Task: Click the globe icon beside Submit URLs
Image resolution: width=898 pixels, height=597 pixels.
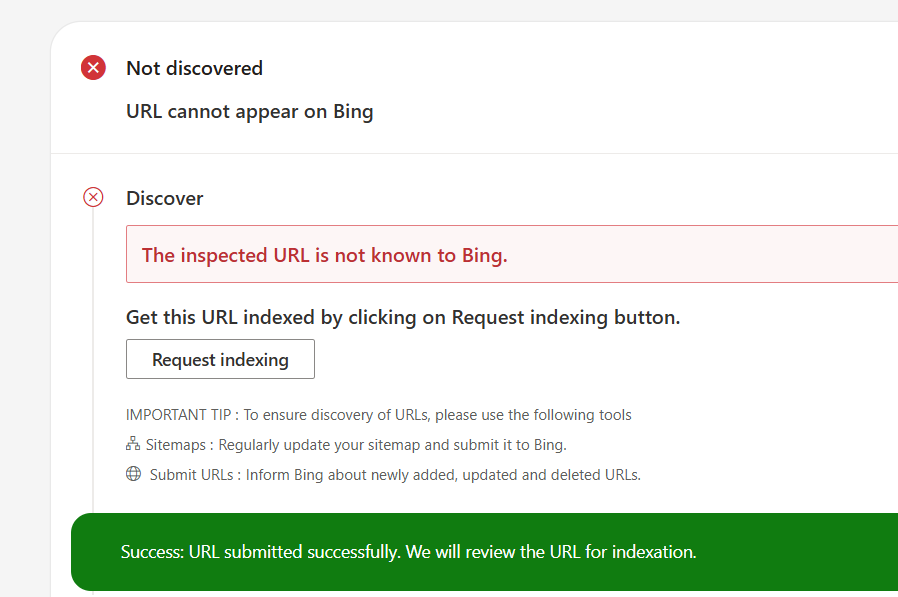Action: 133,474
